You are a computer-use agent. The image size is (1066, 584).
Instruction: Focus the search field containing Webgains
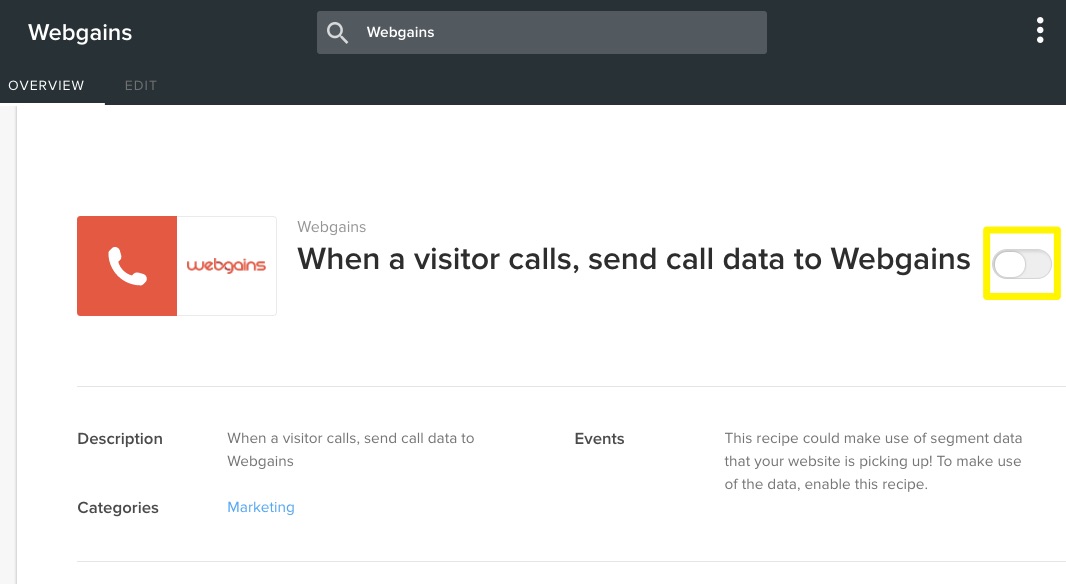[542, 32]
